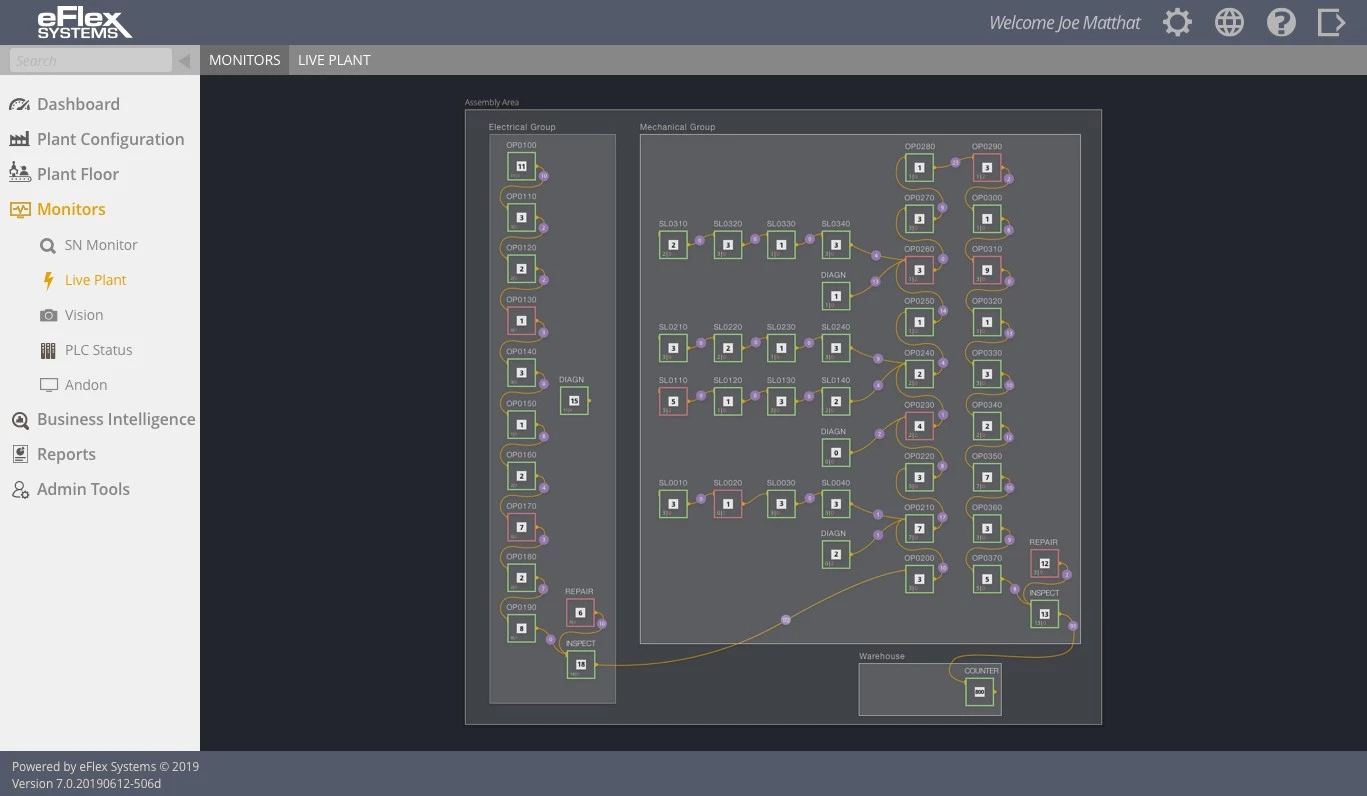
Task: Click the globe language icon
Action: tap(1229, 22)
